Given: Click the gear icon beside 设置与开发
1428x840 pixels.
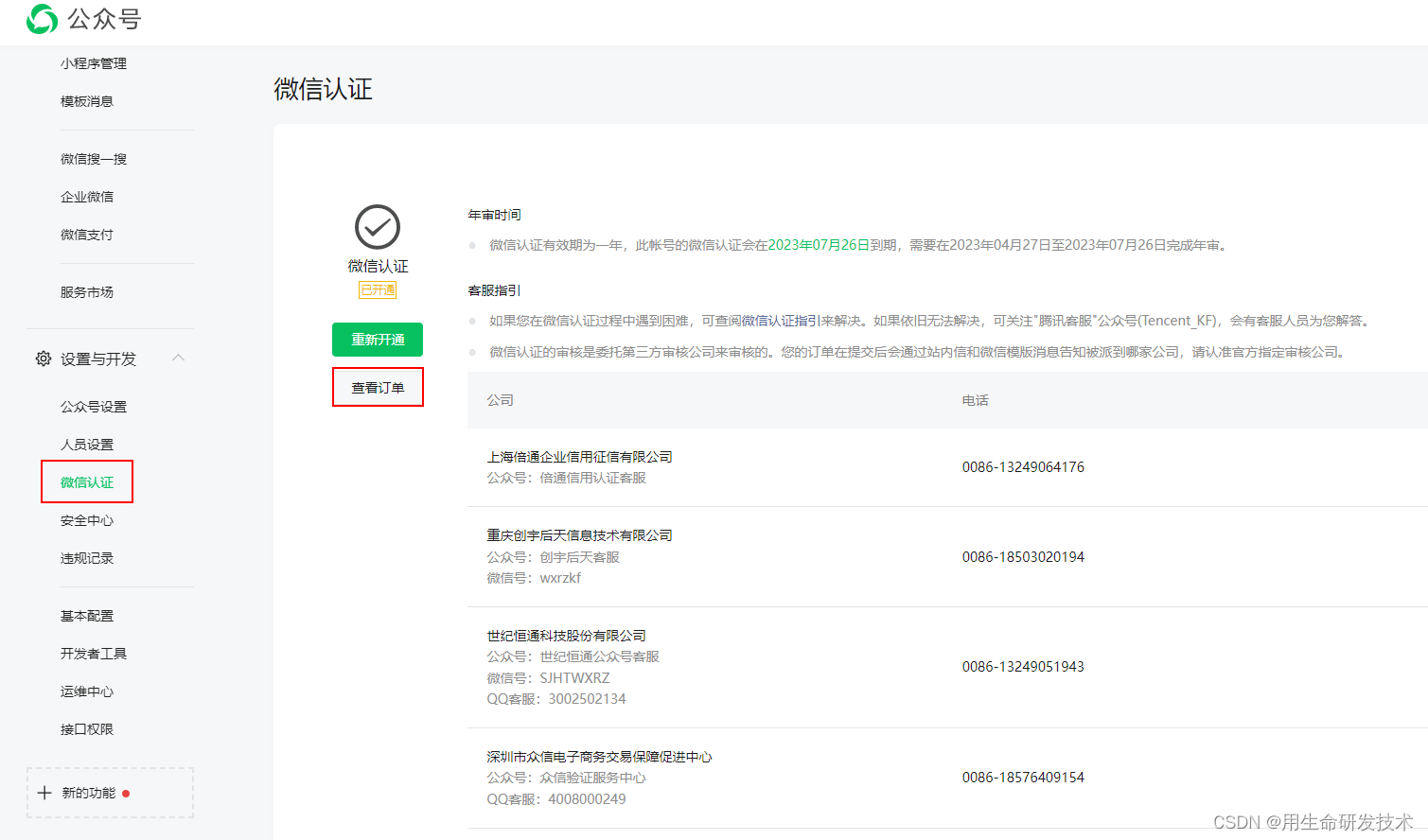Looking at the screenshot, I should [44, 359].
